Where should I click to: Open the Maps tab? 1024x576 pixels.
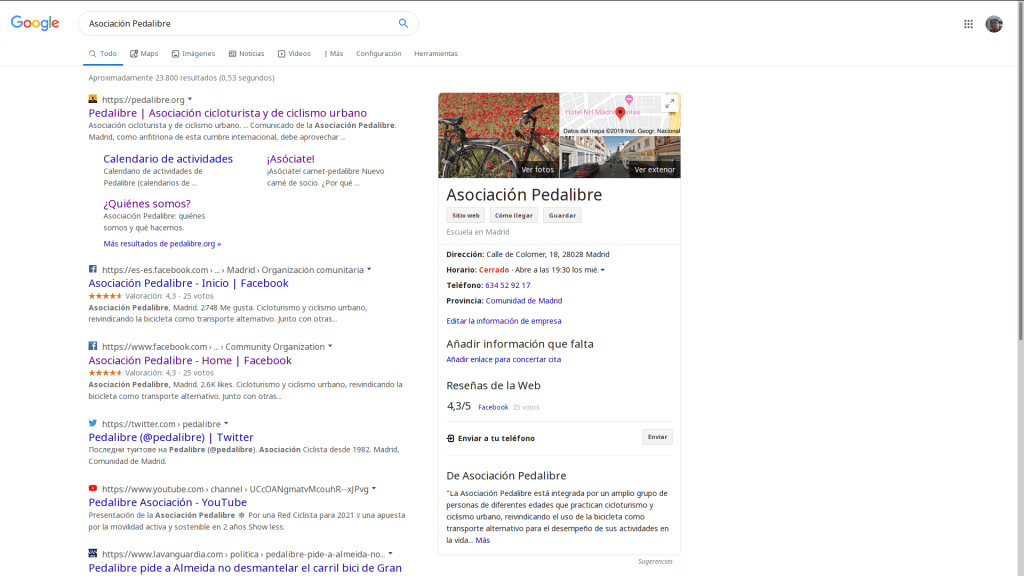[144, 54]
